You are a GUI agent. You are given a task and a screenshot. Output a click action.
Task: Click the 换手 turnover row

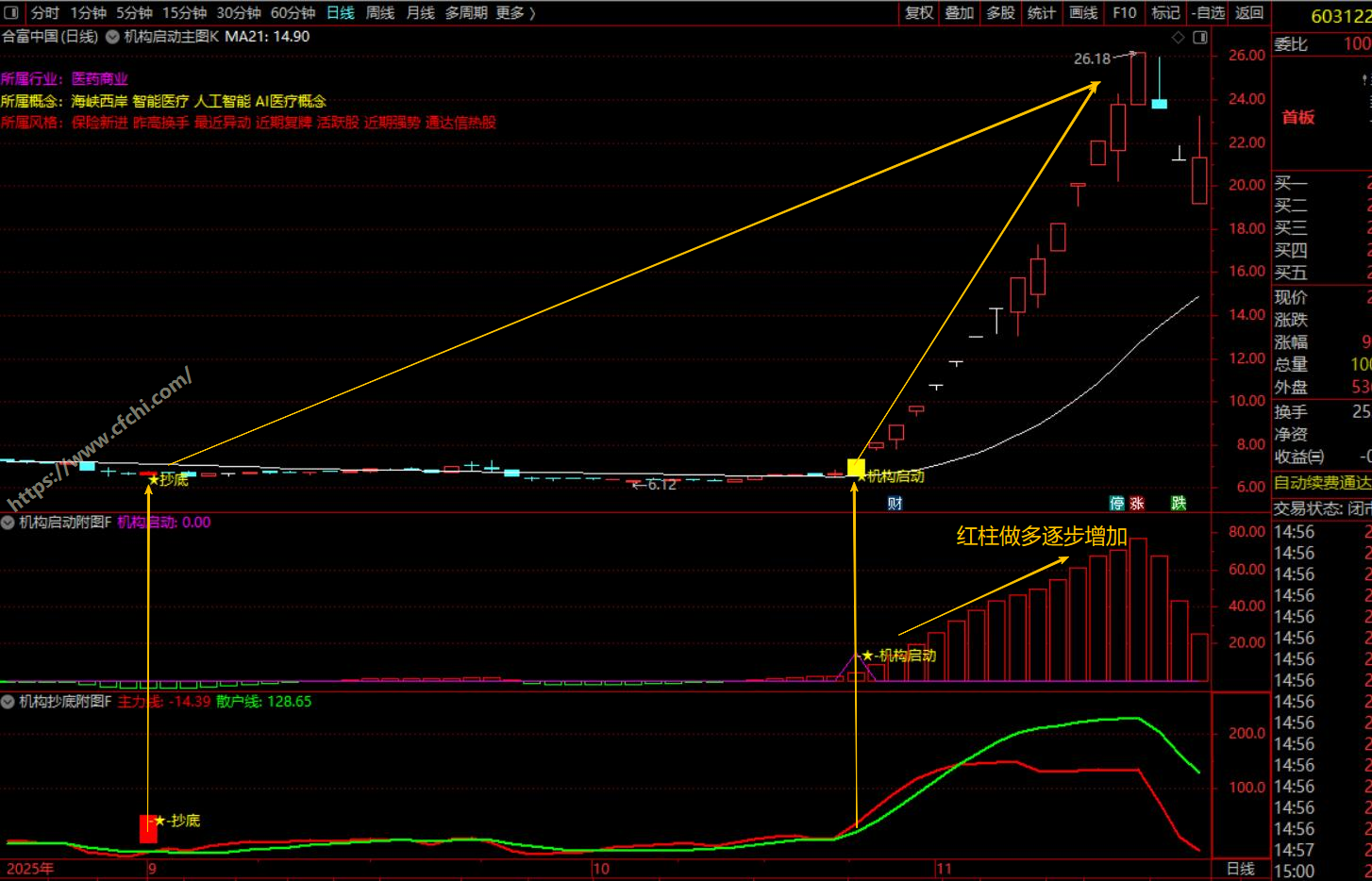[x=1322, y=412]
